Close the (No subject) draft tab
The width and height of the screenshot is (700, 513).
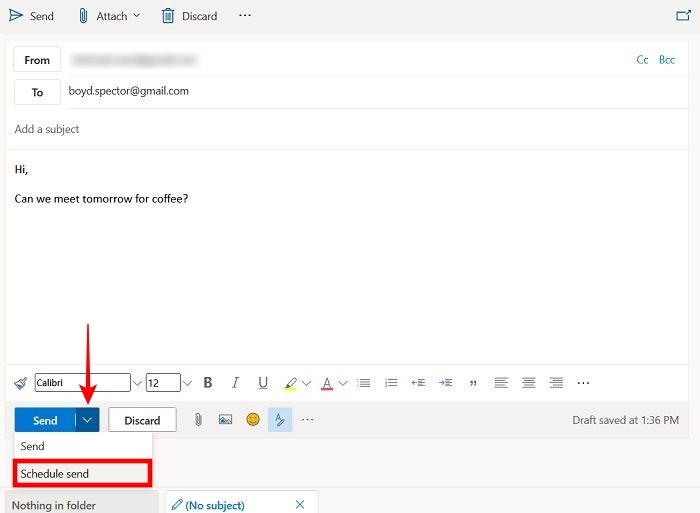tap(300, 505)
